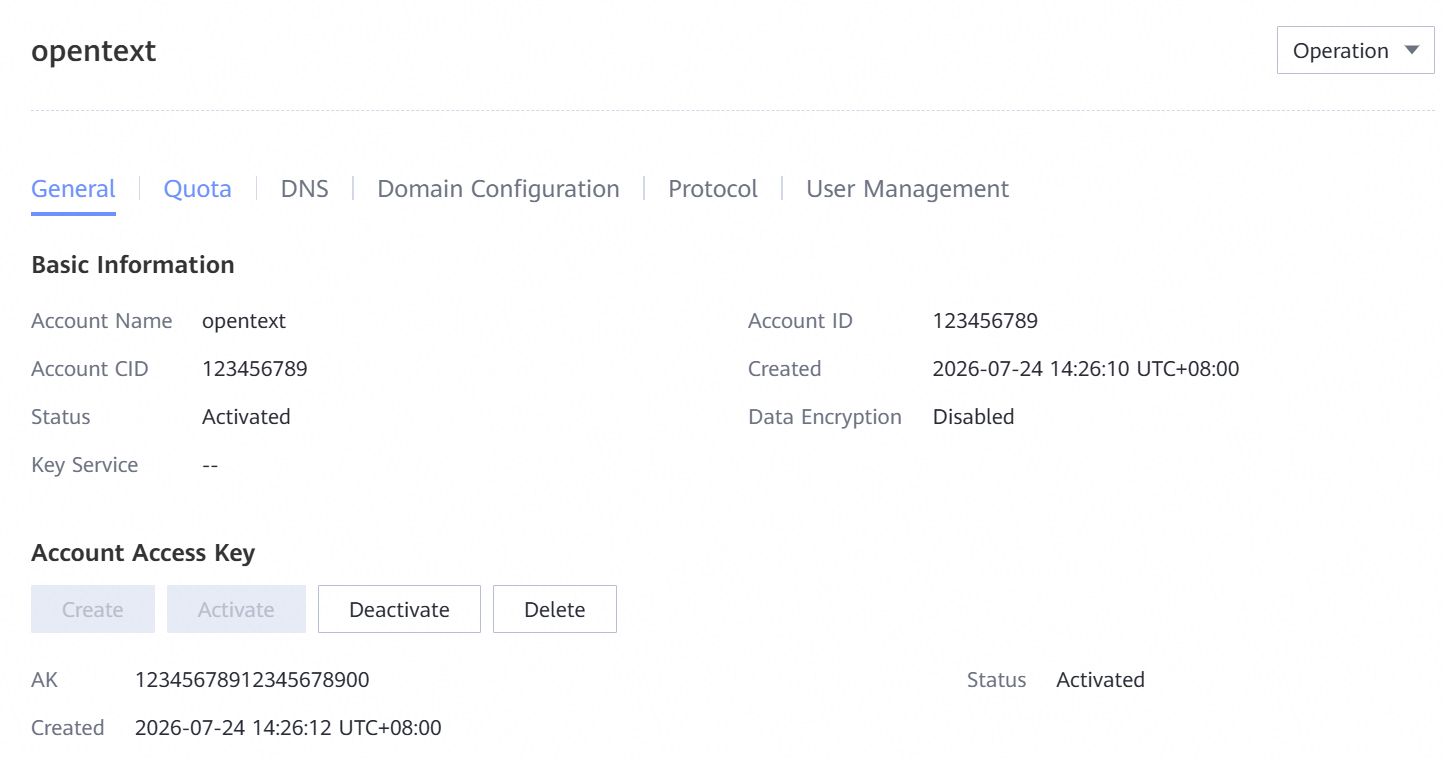The width and height of the screenshot is (1444, 759).
Task: Select the account Created timestamp 14:26:10
Action: [x=1086, y=369]
